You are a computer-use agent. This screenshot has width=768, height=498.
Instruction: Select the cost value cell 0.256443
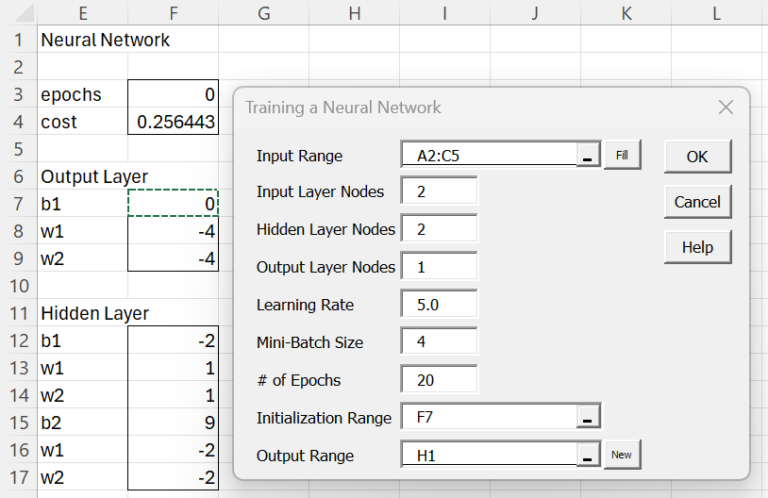point(173,122)
